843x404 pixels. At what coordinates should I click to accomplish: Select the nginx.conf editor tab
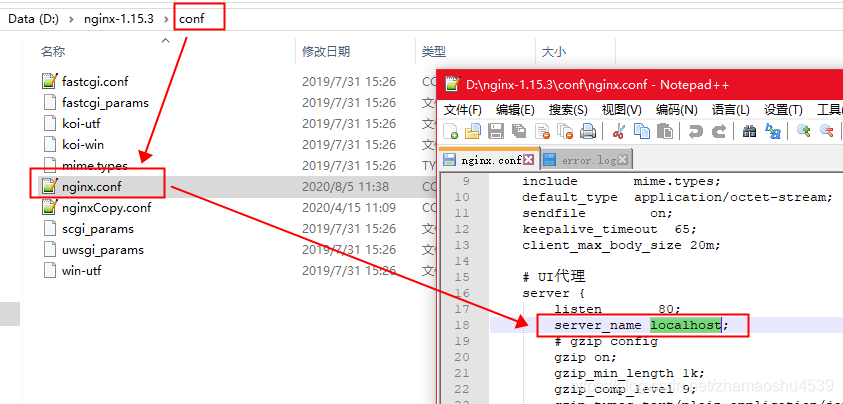pyautogui.click(x=489, y=160)
